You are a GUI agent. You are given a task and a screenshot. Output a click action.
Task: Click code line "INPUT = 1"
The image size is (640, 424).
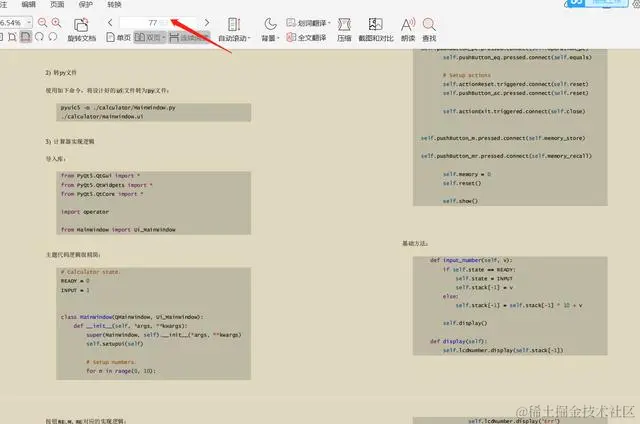coord(75,291)
